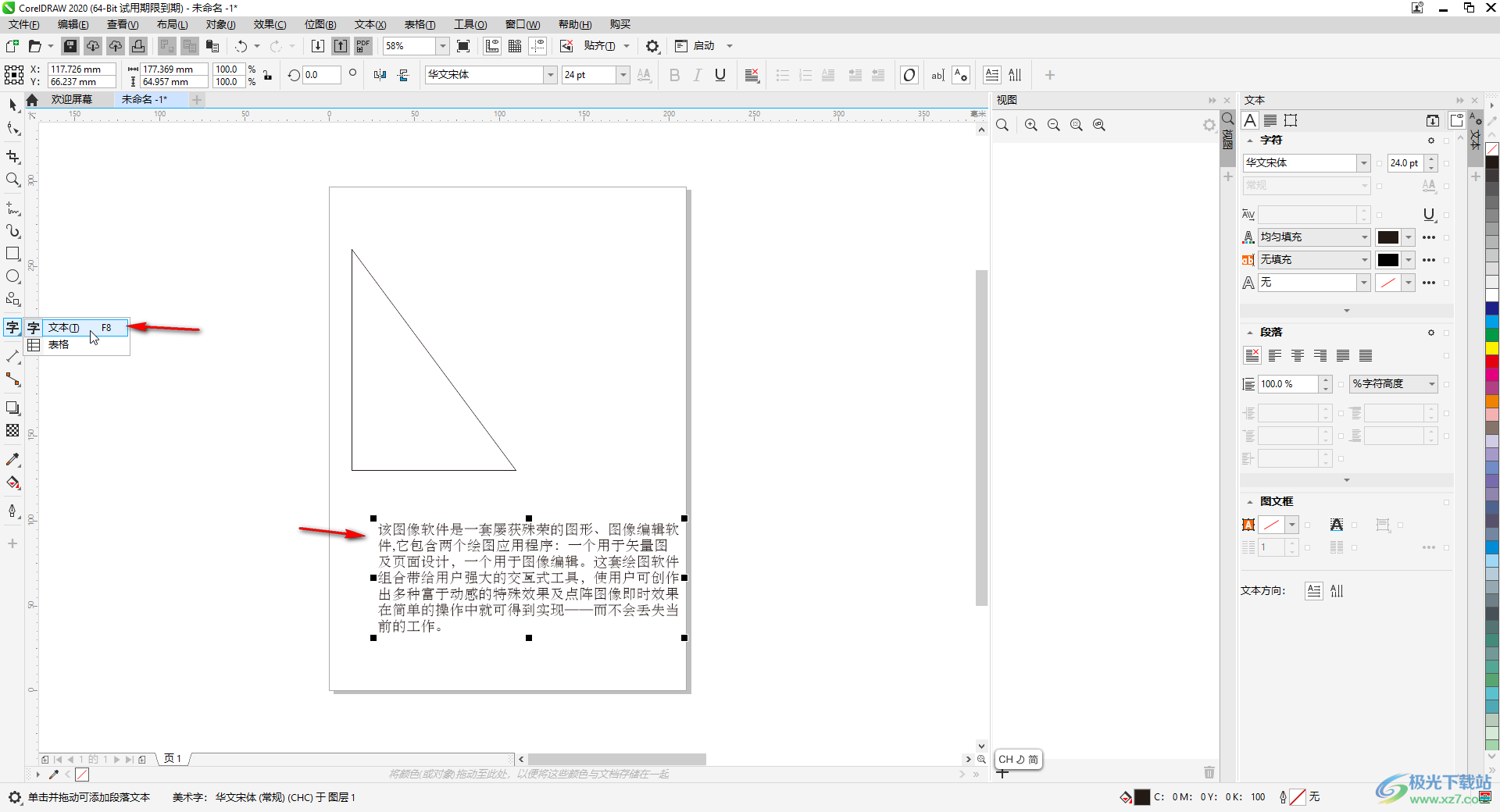Image resolution: width=1500 pixels, height=812 pixels.
Task: Select the Shape edit tool
Action: pyautogui.click(x=12, y=128)
